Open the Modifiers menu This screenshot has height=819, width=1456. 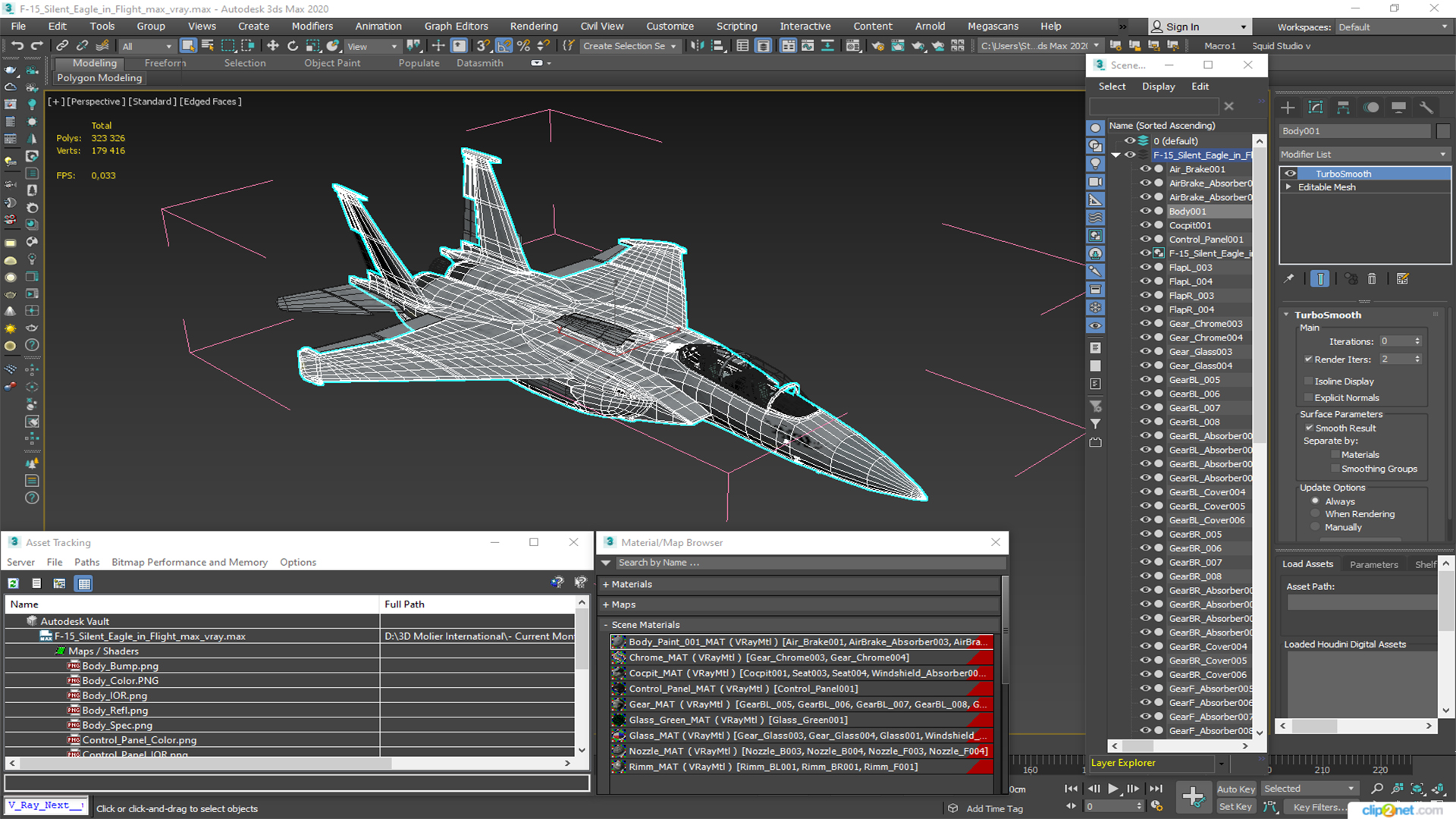[312, 26]
